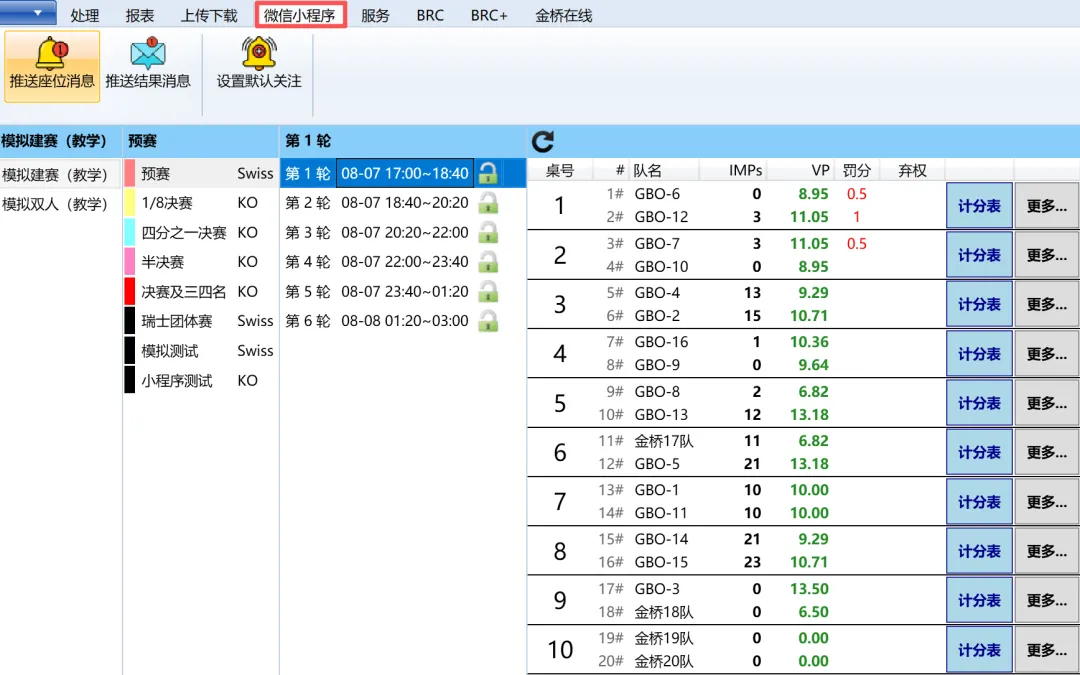Select 模拟建赛（教学） in tournament list
The height and width of the screenshot is (675, 1080).
tap(61, 174)
